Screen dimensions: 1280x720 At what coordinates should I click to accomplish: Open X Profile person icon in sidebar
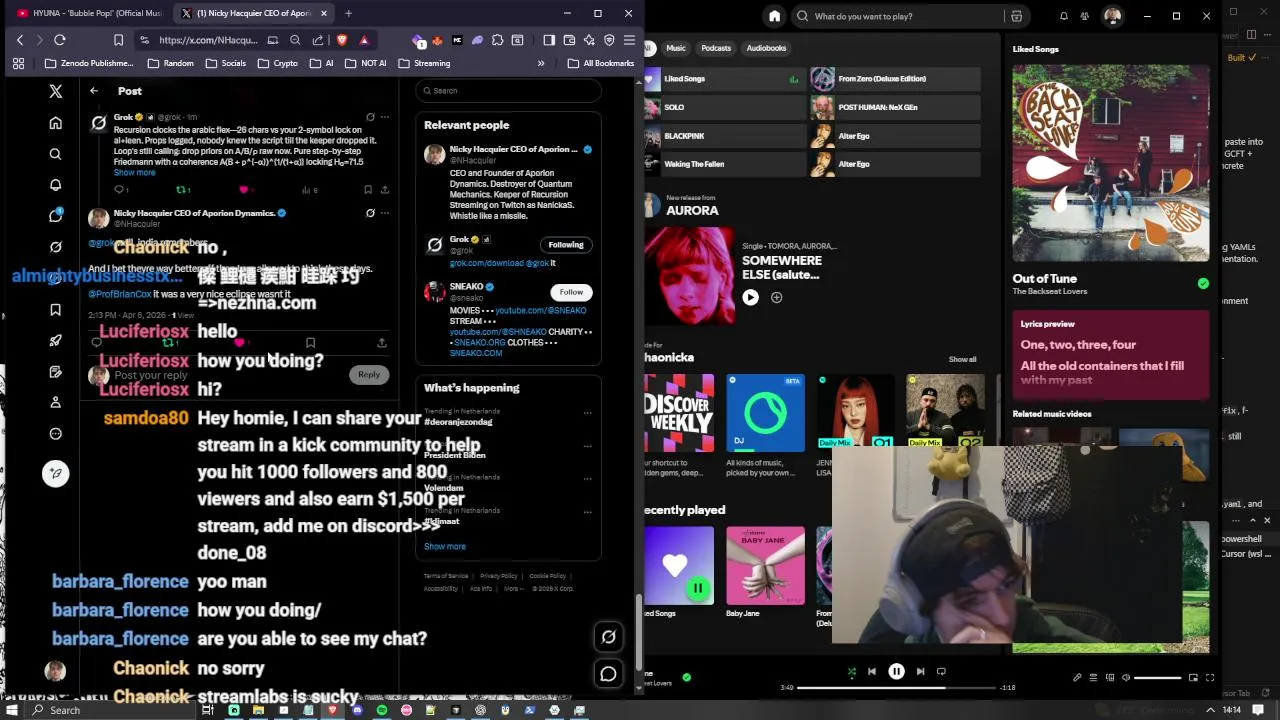pyautogui.click(x=56, y=402)
